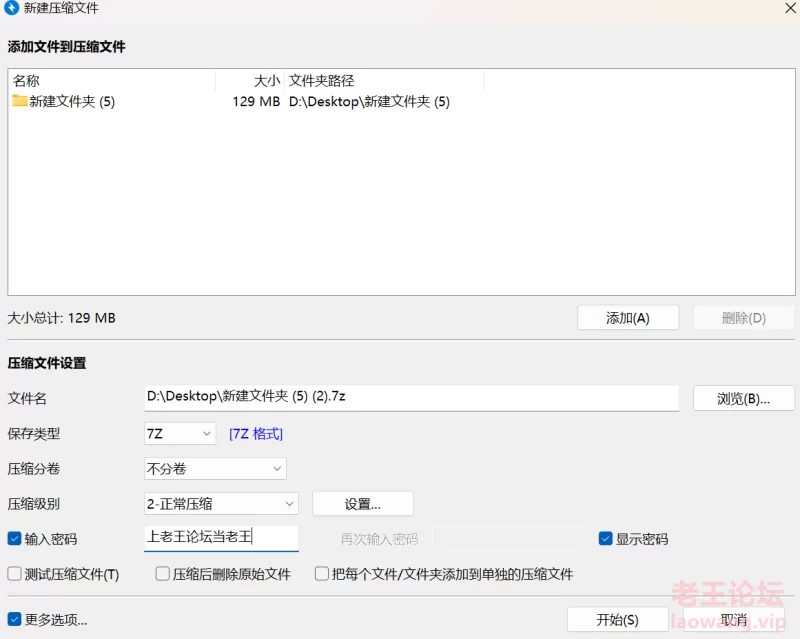The width and height of the screenshot is (800, 639).
Task: Enable 测试压缩文件(T) checkbox
Action: click(14, 574)
